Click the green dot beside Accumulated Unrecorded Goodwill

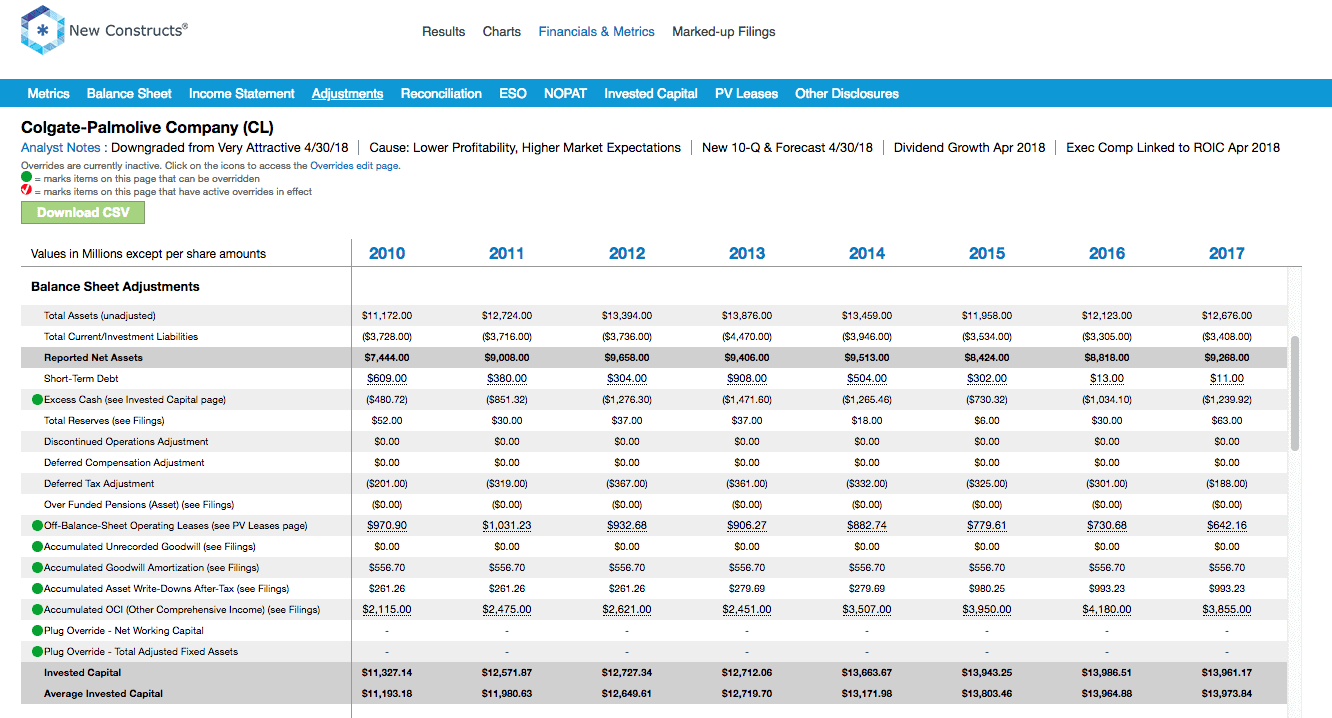pos(37,547)
